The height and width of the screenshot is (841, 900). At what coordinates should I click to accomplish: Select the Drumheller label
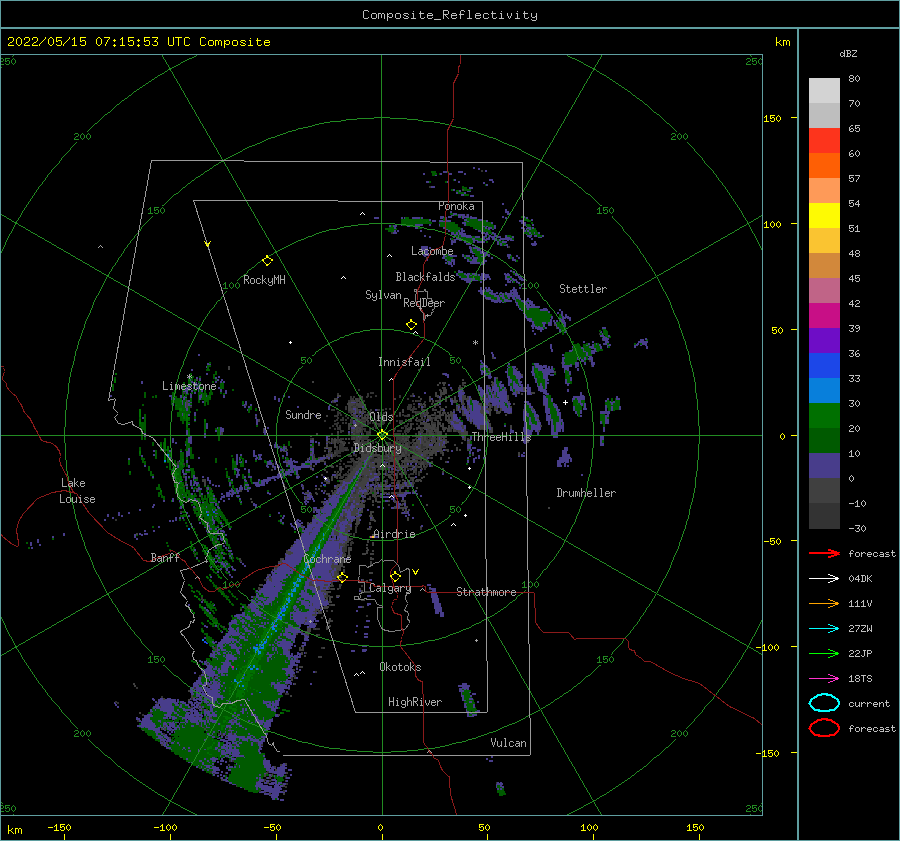586,493
